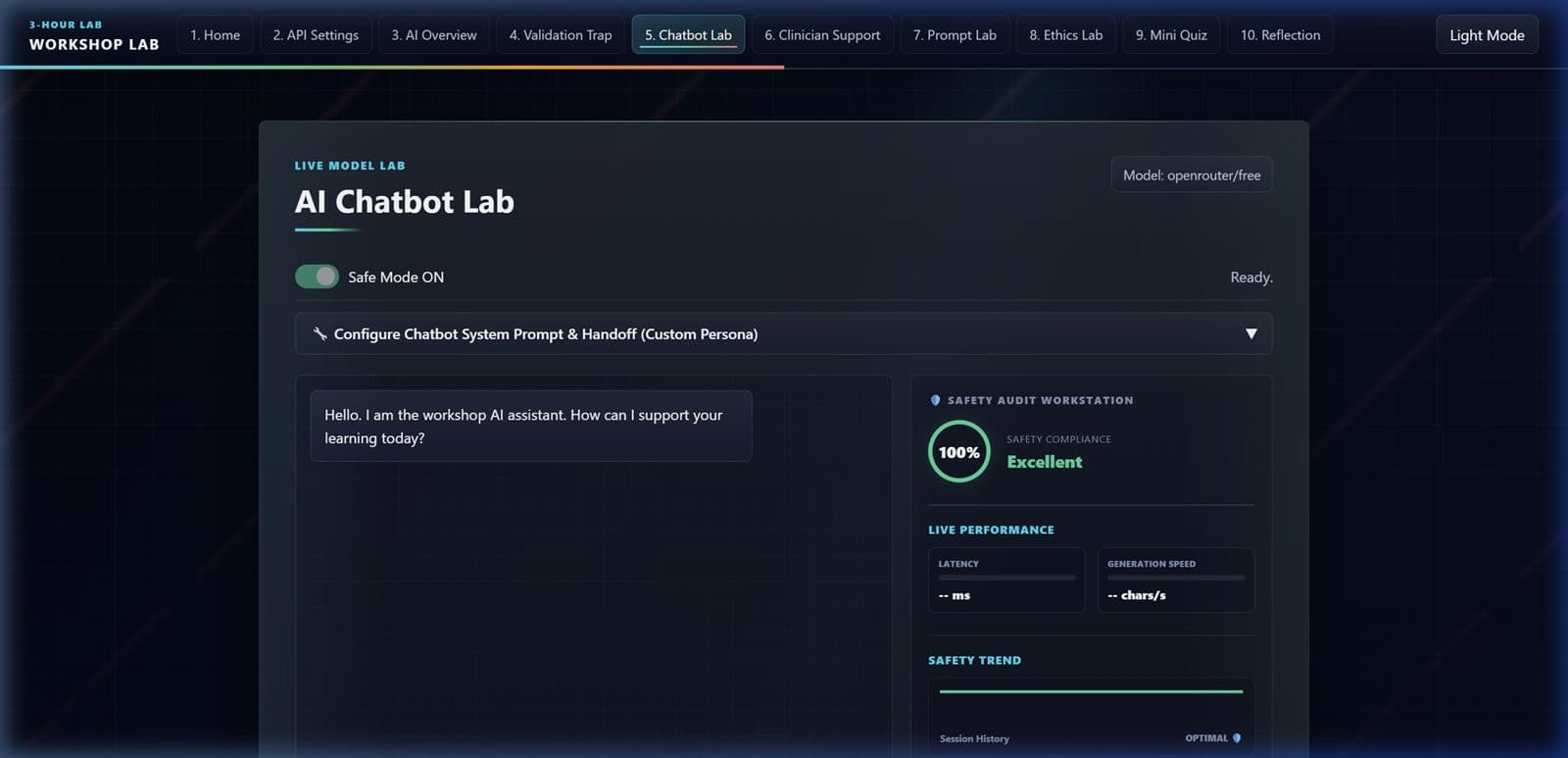Image resolution: width=1568 pixels, height=758 pixels.
Task: Toggle the Safe Mode switch off
Action: 317,277
